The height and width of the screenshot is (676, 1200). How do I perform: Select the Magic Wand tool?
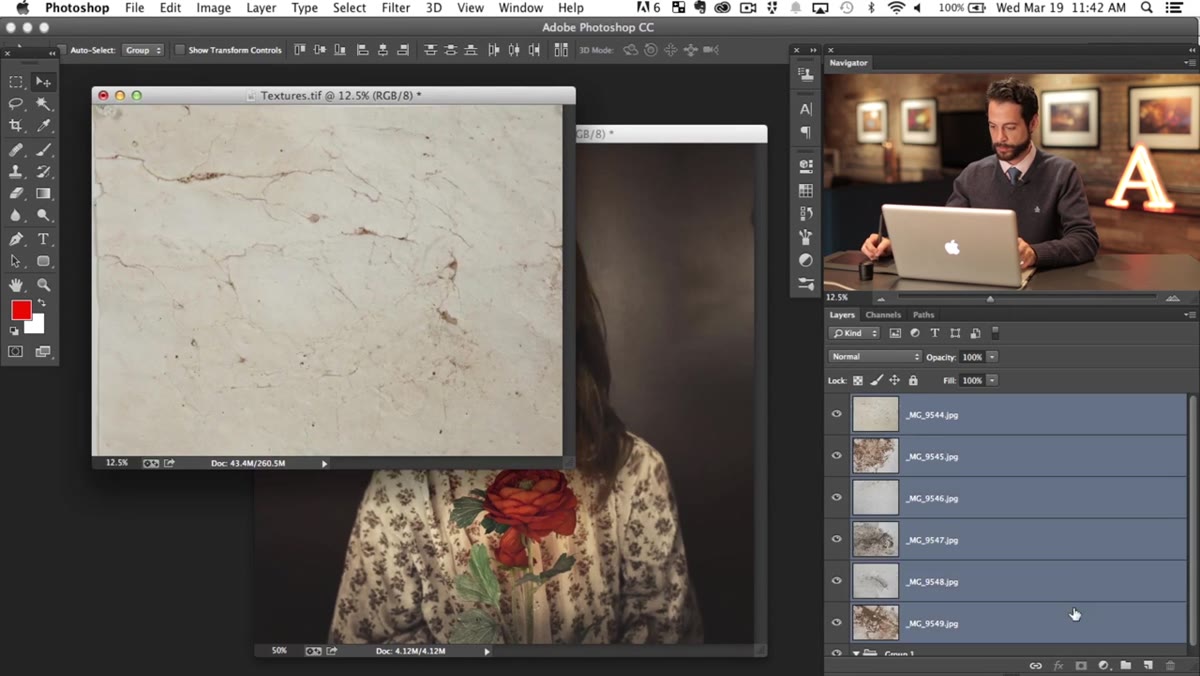[43, 104]
